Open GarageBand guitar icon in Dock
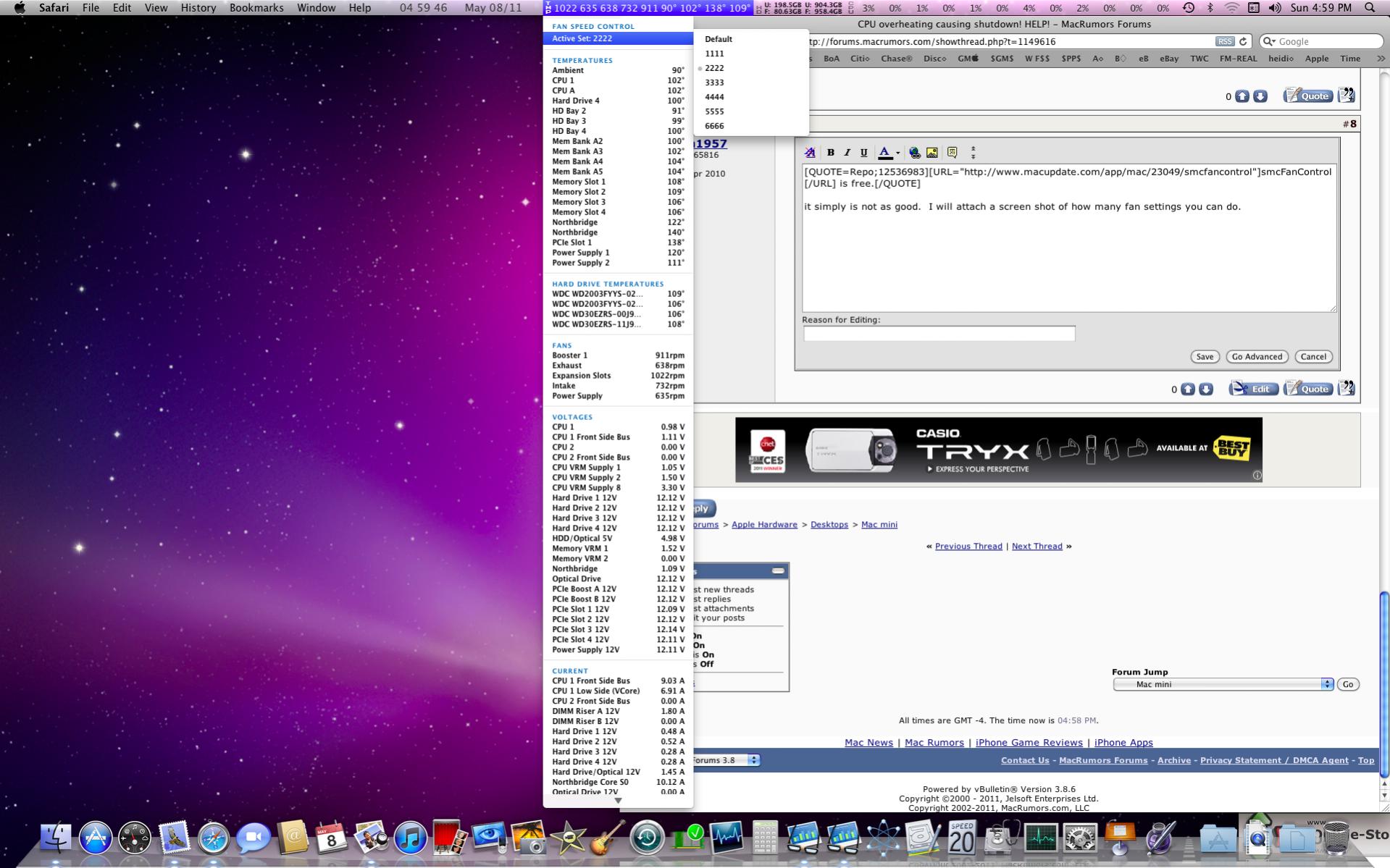 tap(607, 838)
